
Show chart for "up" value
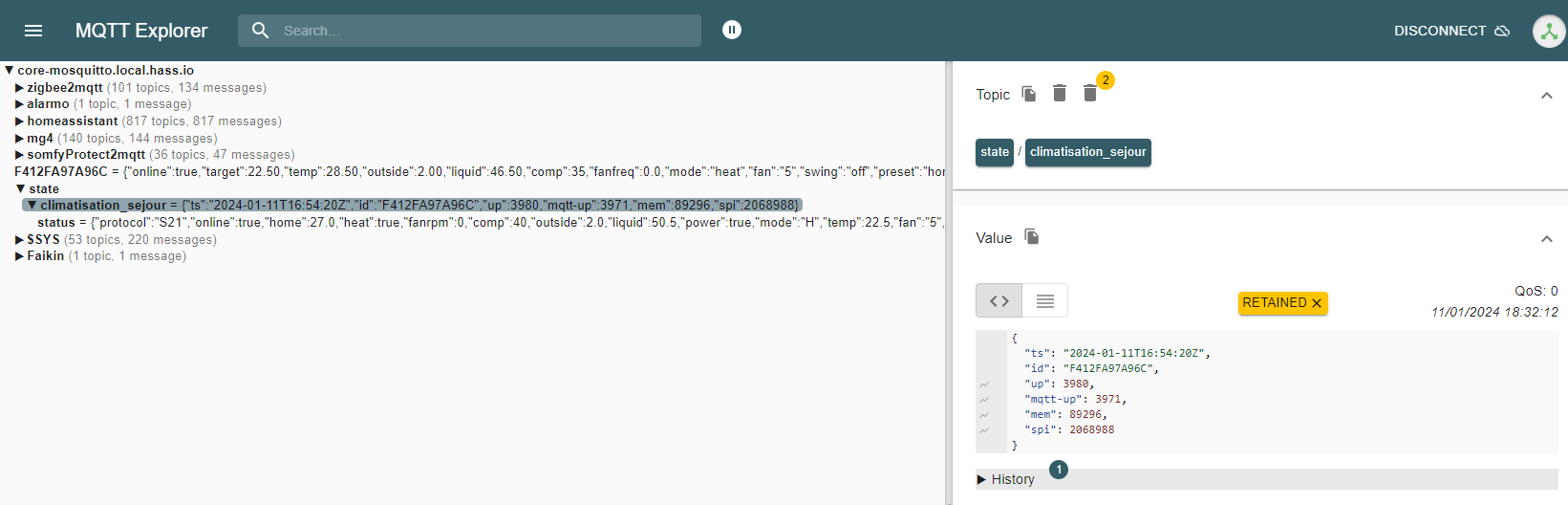point(984,384)
